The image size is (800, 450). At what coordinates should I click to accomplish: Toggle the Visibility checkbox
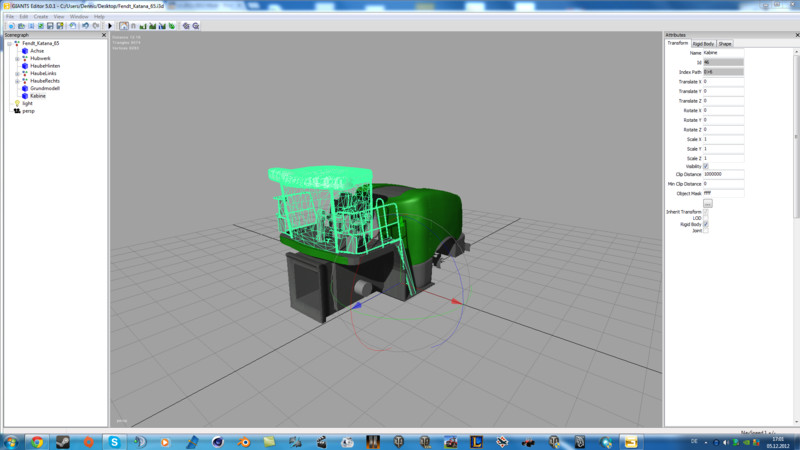[x=706, y=166]
